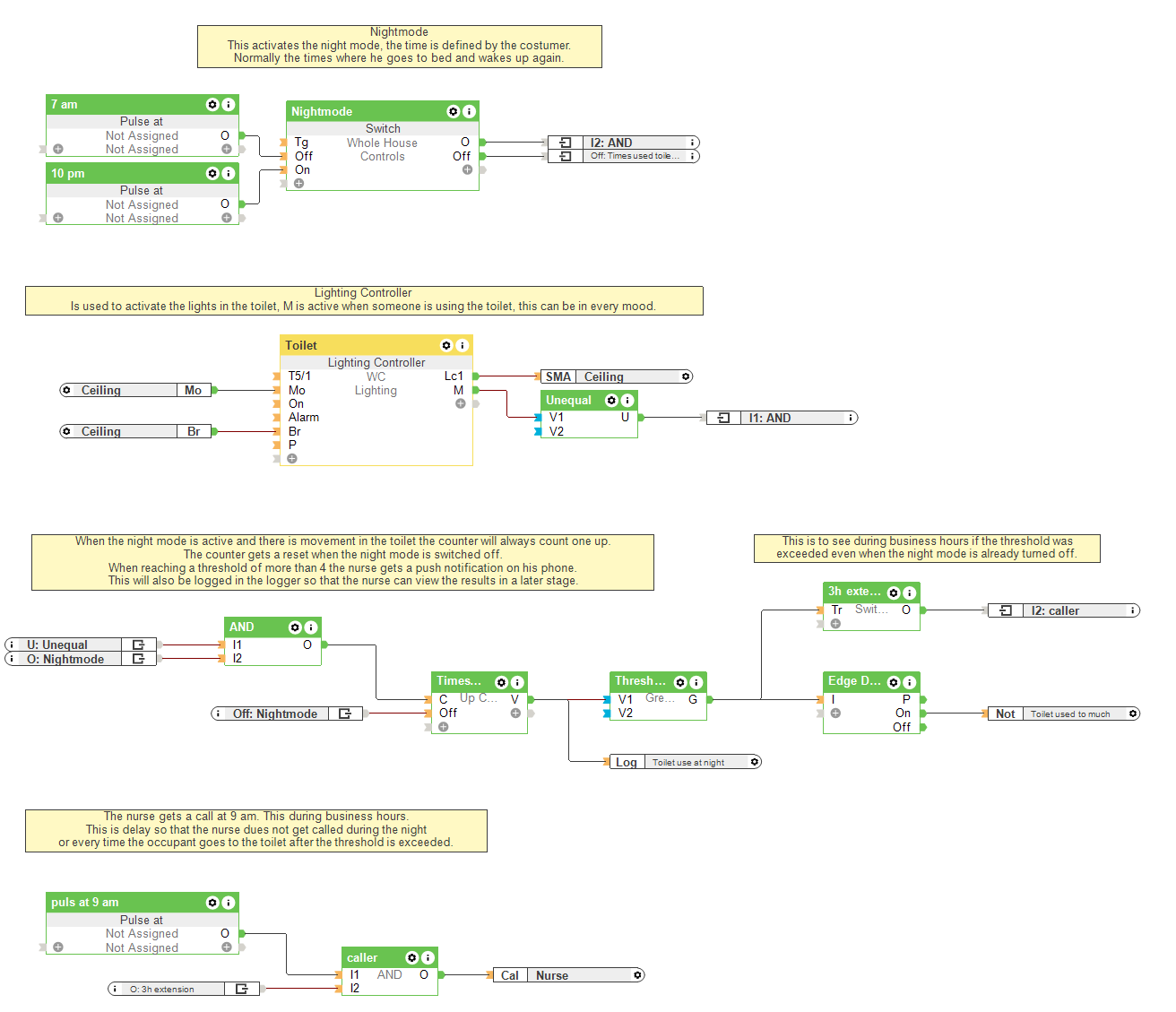Open settings gear on the Edge Detection block
1176x1012 pixels.
click(x=894, y=682)
